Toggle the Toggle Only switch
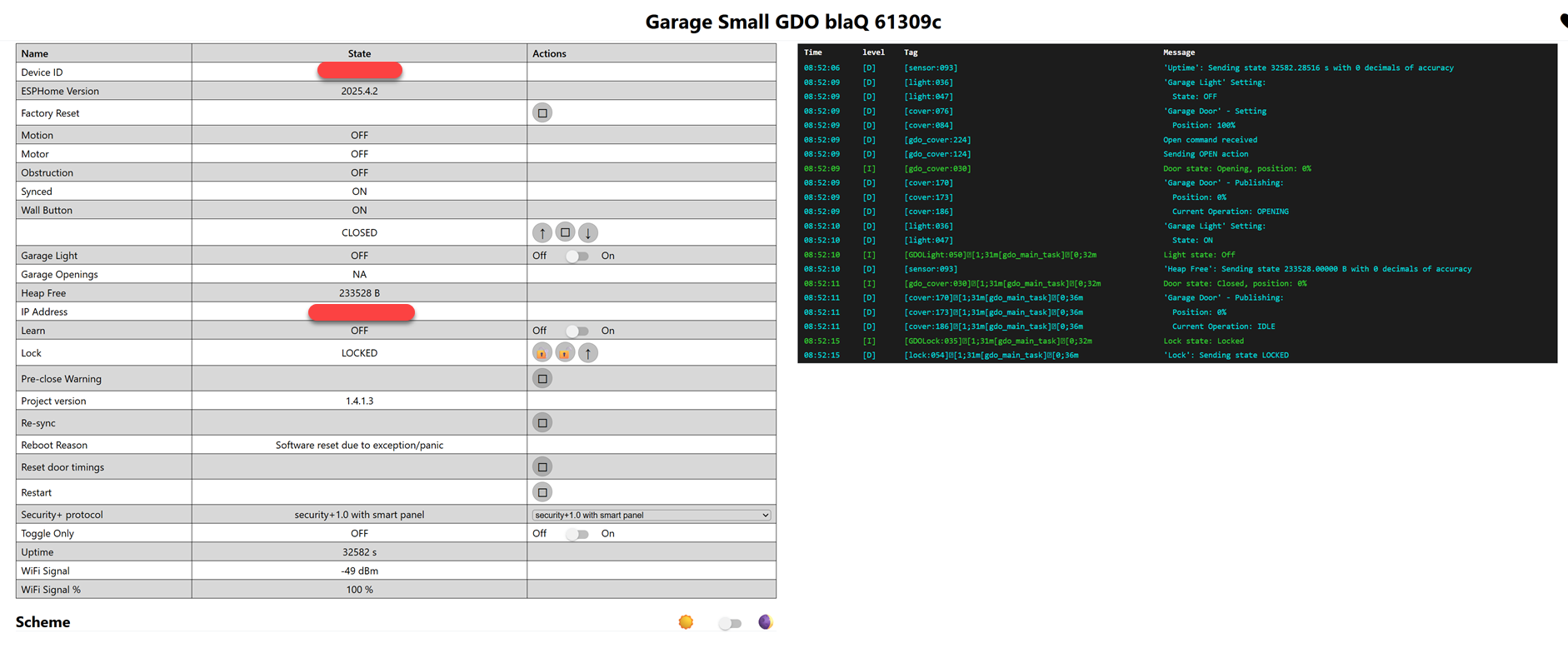 click(x=577, y=534)
